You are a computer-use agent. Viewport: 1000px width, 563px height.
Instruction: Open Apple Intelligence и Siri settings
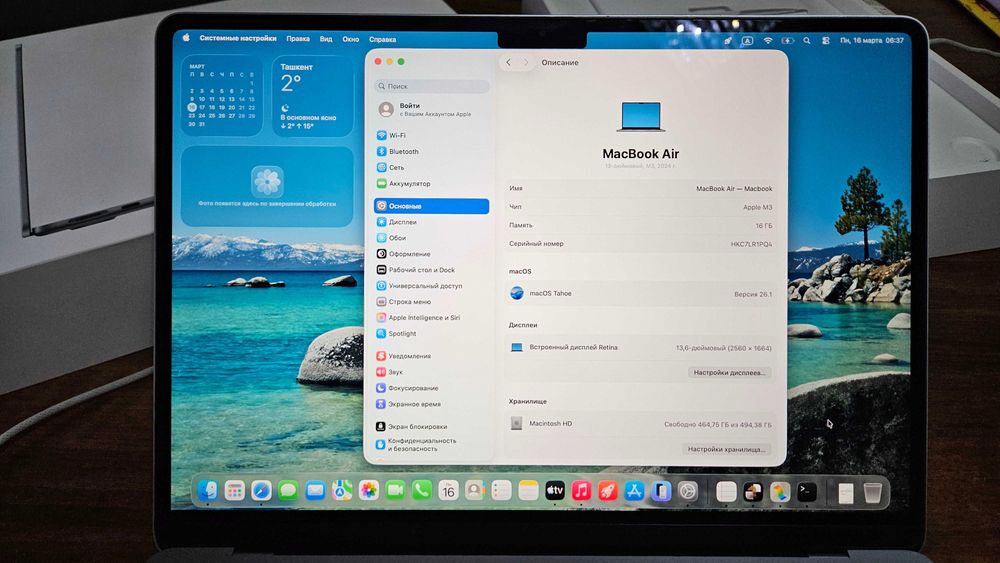432,318
